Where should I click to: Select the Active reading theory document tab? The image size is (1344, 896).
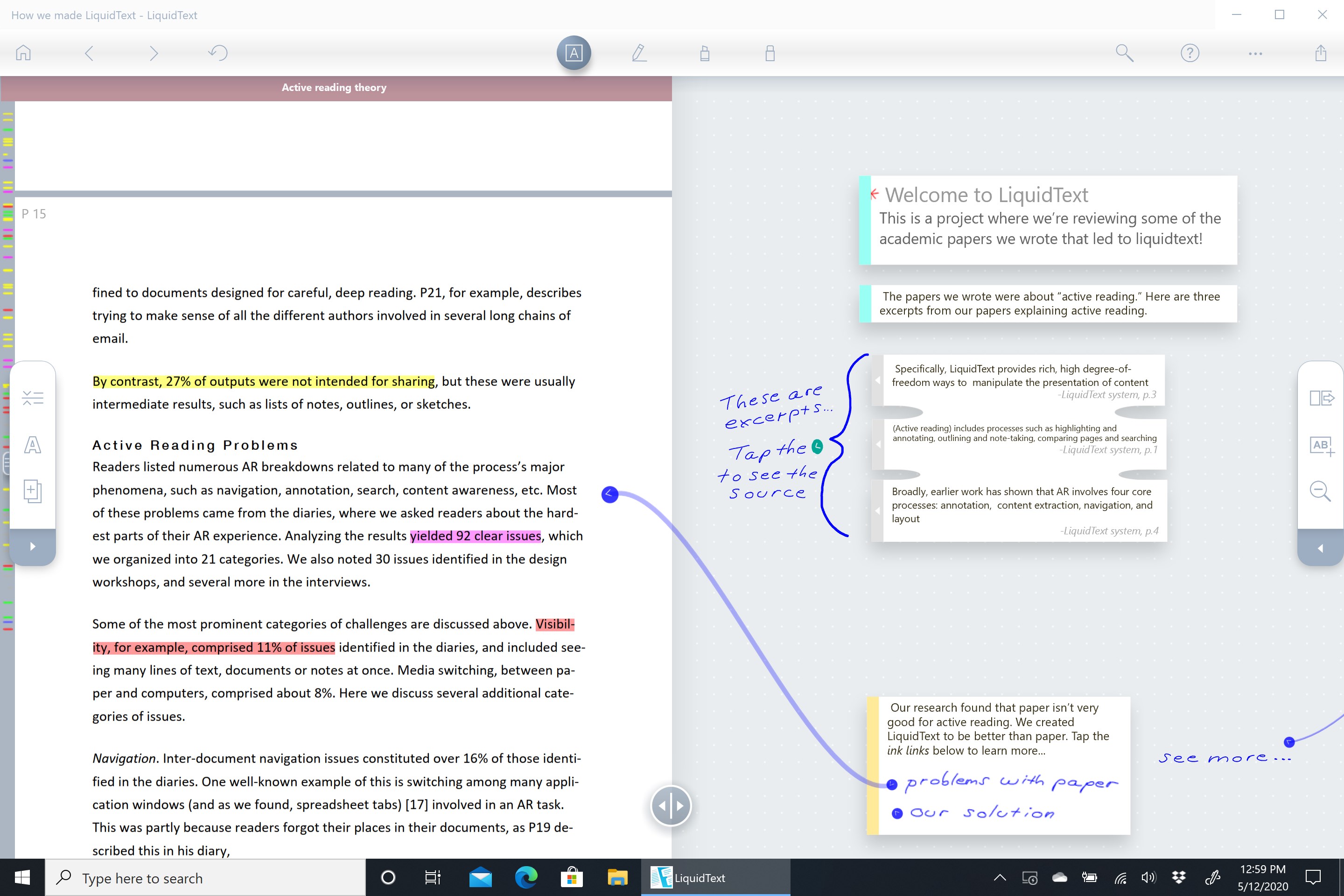(334, 87)
